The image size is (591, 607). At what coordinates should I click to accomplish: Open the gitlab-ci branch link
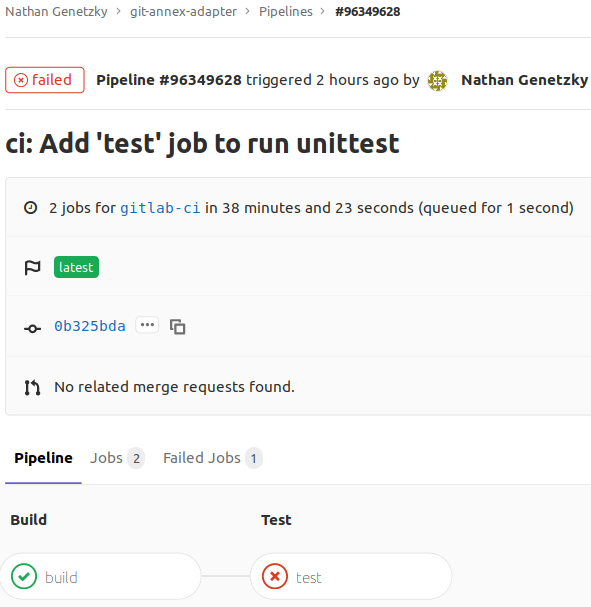click(160, 208)
